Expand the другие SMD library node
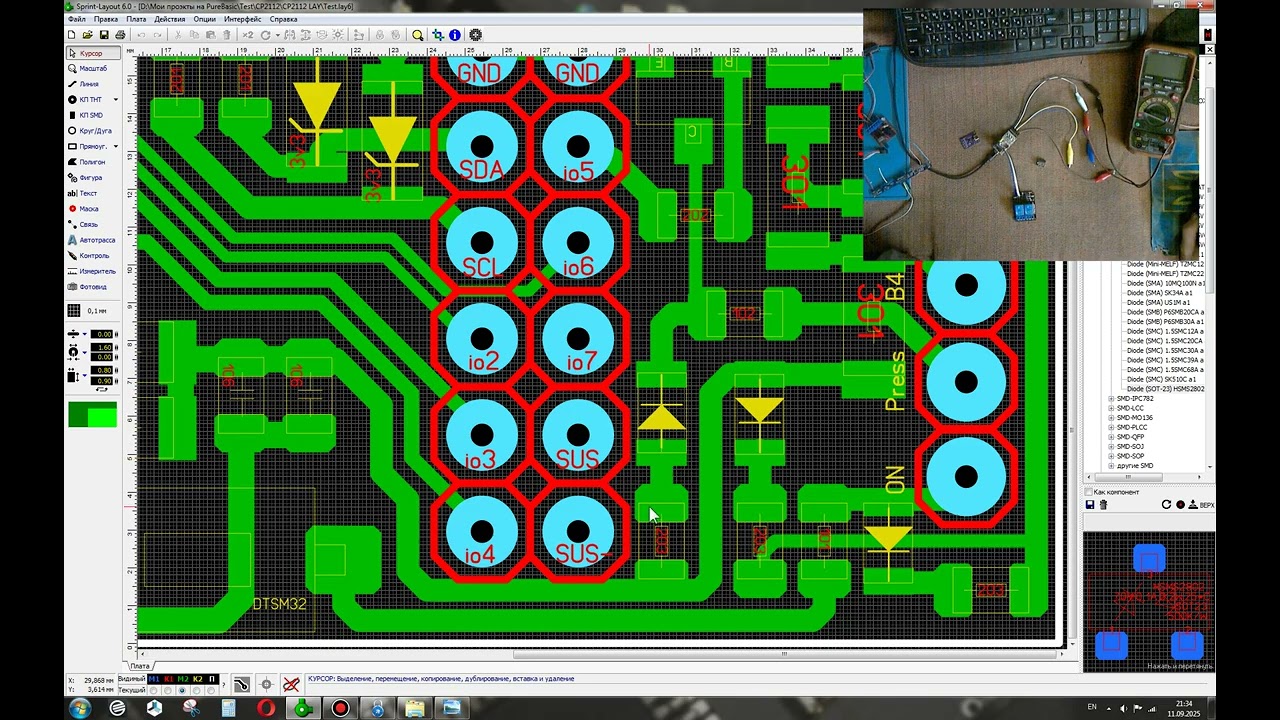 pos(1111,466)
